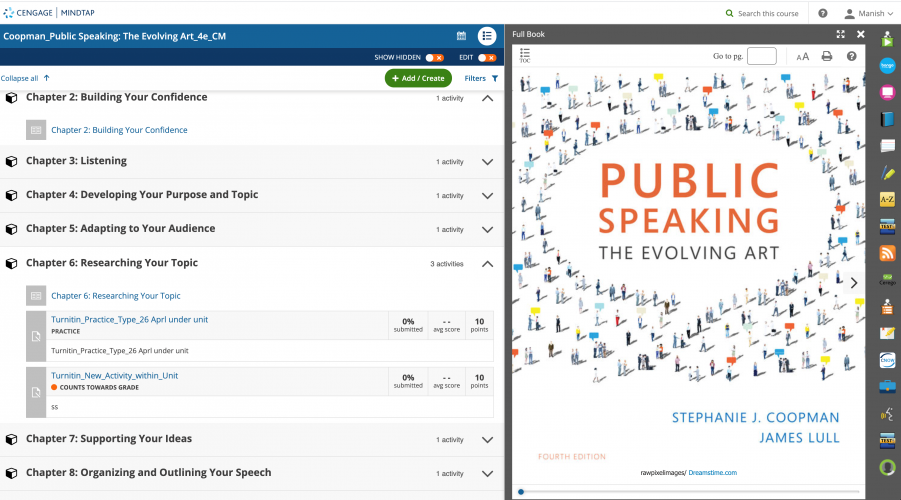Click the Go to pg. input box
The width and height of the screenshot is (901, 500).
pos(762,56)
